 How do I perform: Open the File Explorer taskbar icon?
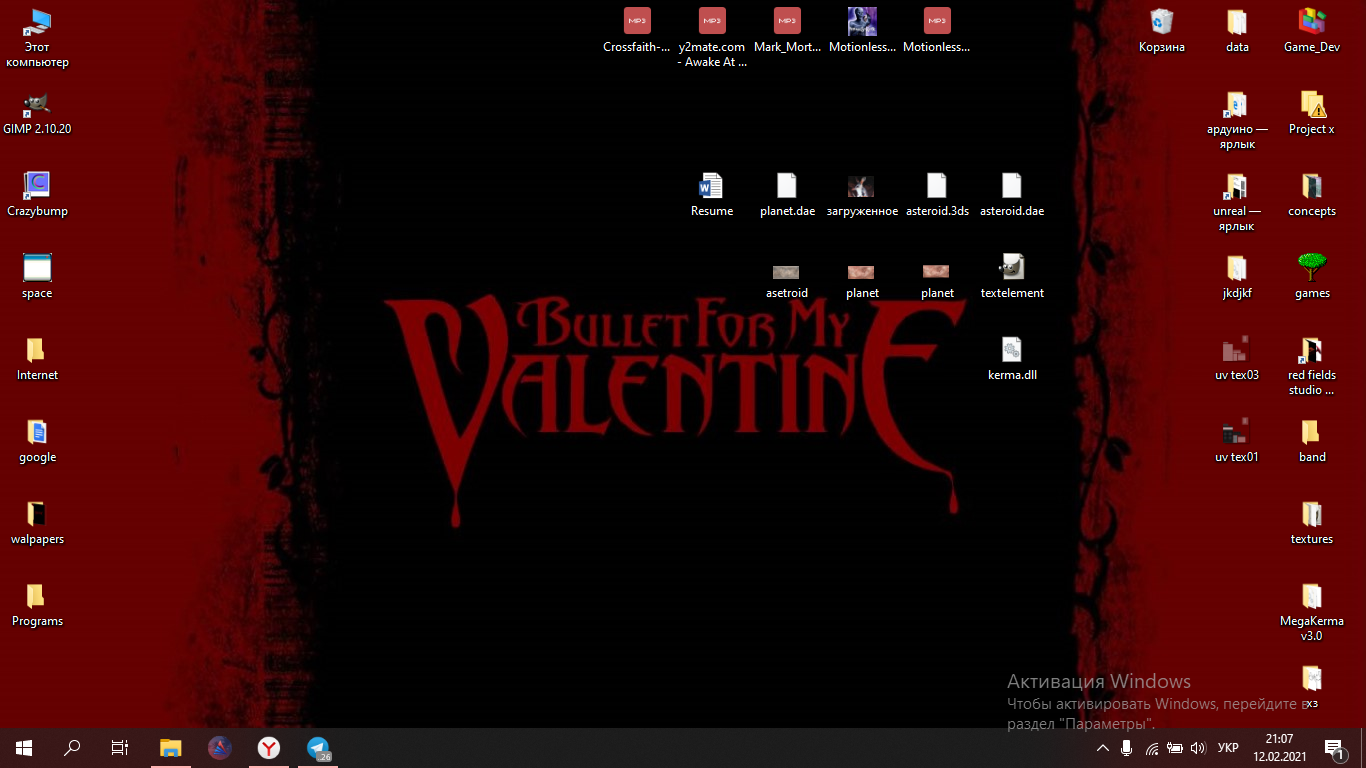tap(171, 748)
